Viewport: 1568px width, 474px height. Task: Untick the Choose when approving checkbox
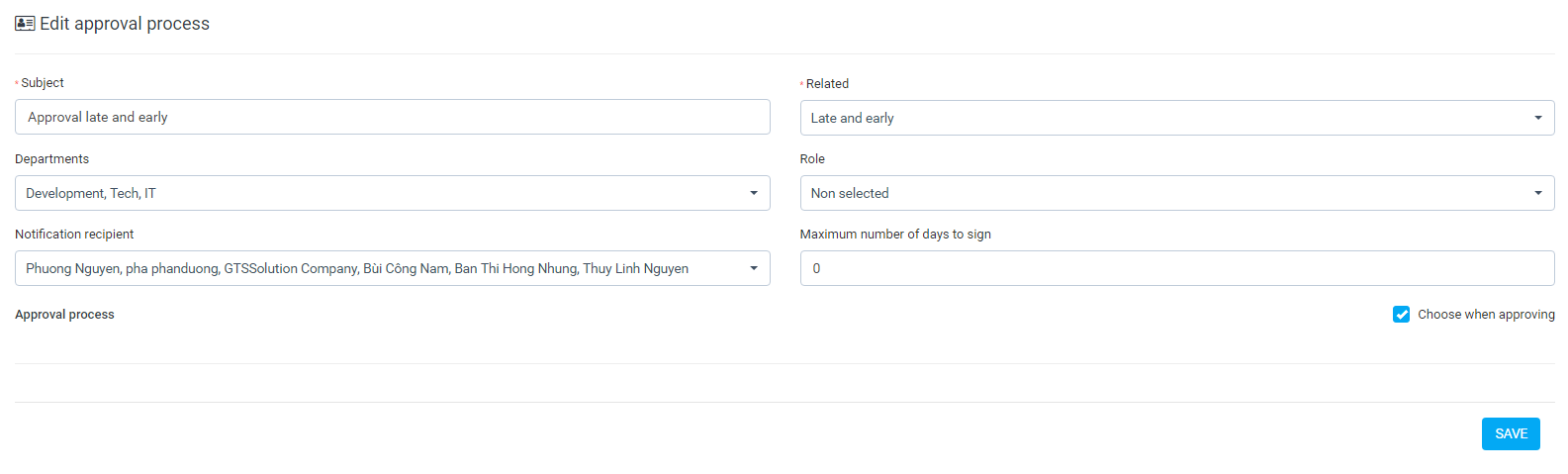click(1401, 315)
